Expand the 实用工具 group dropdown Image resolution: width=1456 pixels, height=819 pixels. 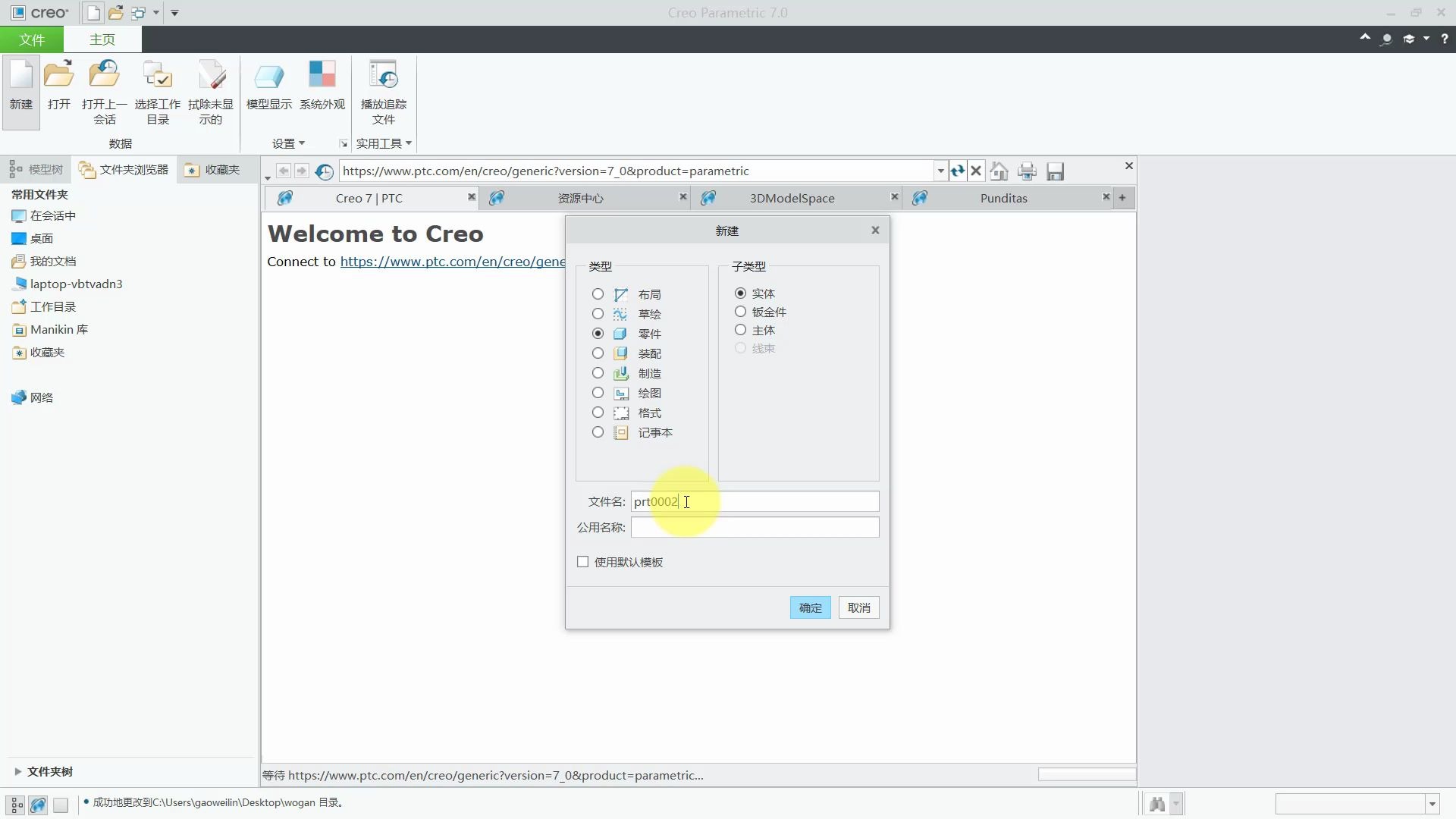click(384, 143)
